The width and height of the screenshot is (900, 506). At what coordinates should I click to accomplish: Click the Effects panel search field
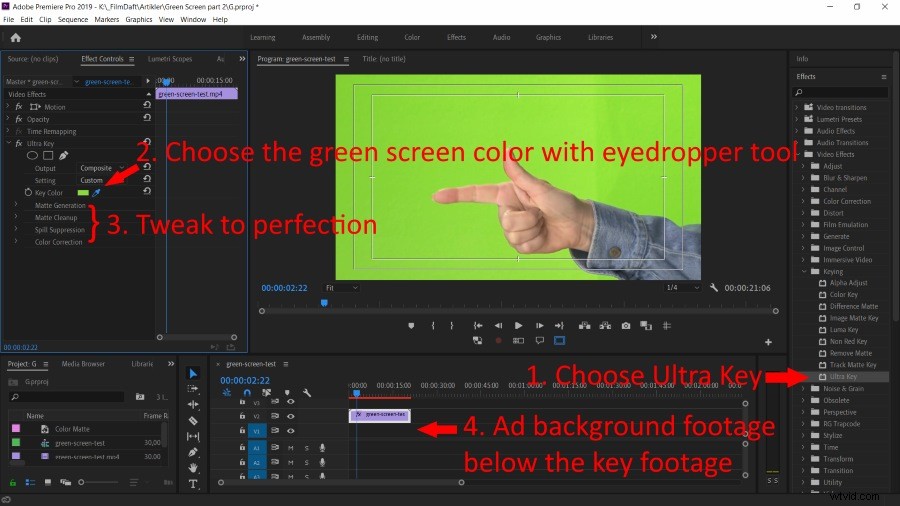pyautogui.click(x=841, y=92)
